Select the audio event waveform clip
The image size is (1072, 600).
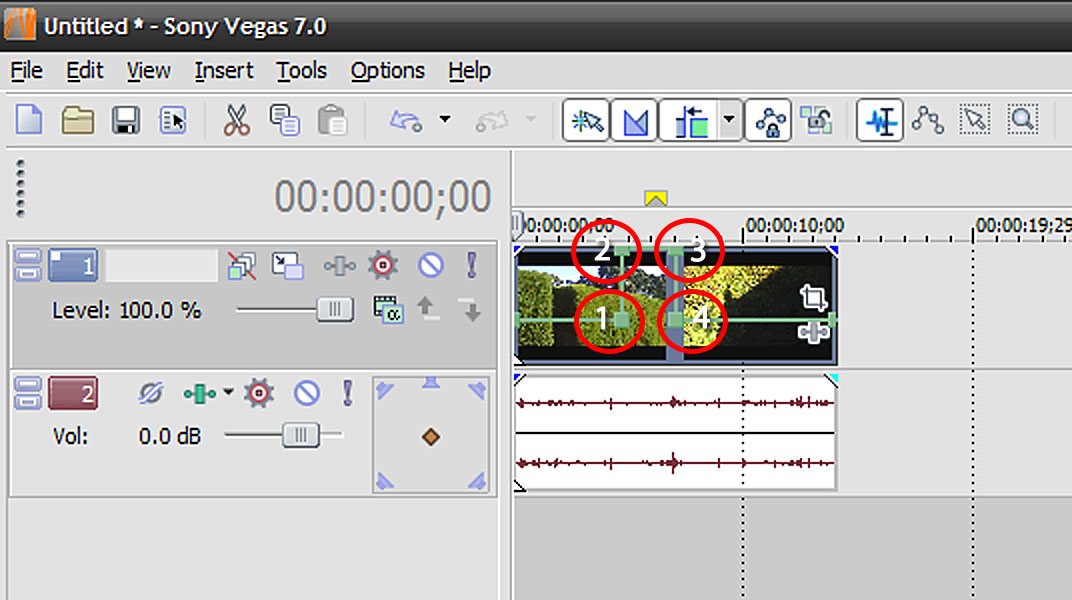[x=675, y=432]
